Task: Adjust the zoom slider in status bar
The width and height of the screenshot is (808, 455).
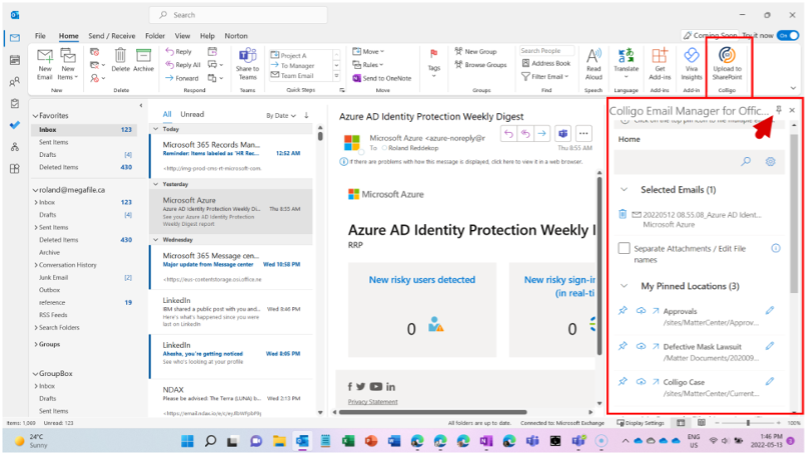Action: pos(748,423)
